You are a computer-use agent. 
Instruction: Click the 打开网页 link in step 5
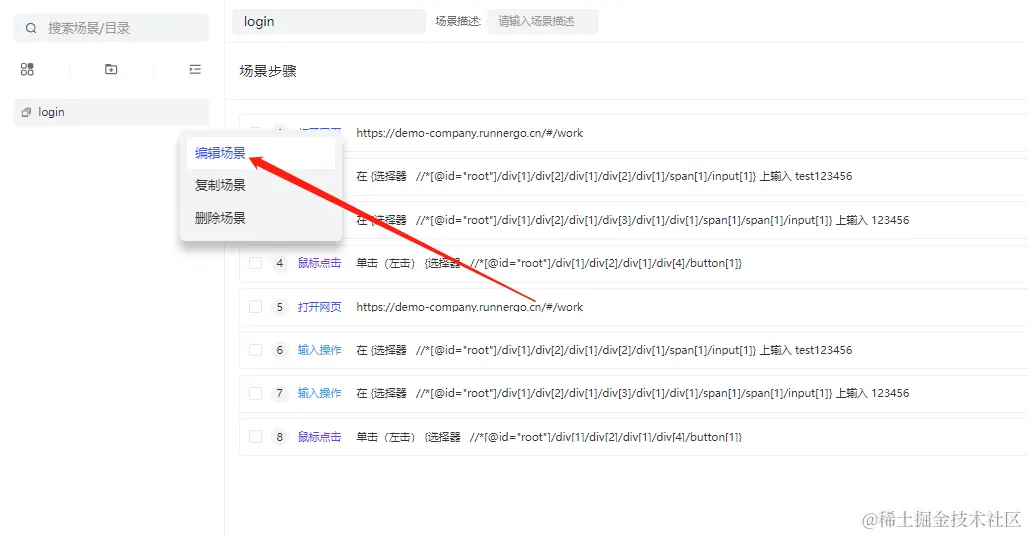click(x=319, y=307)
